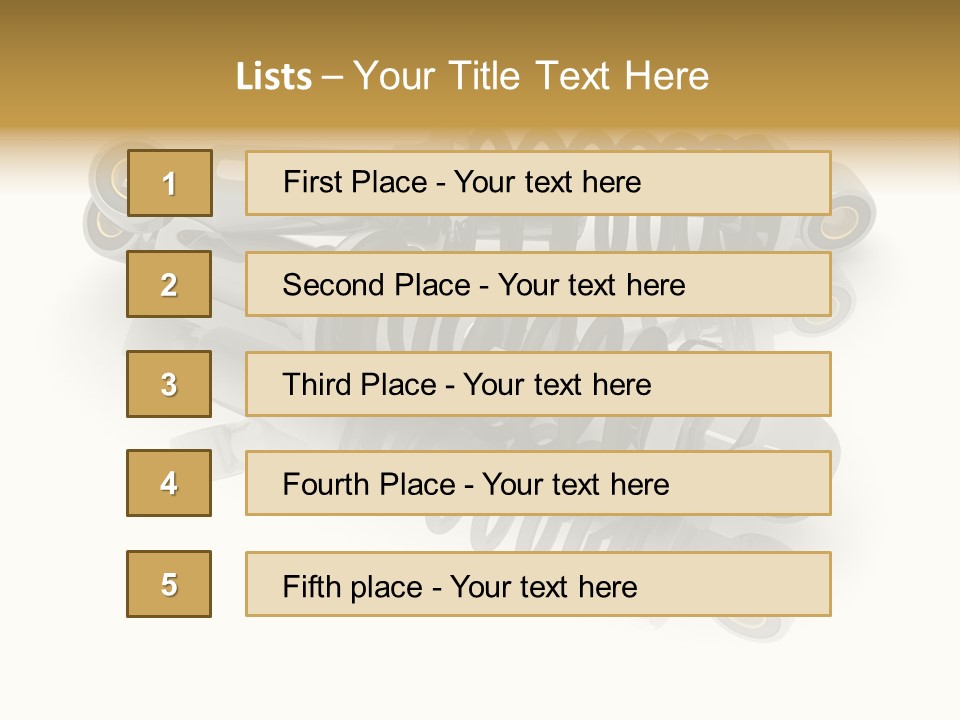Click "Your text here" in Second Place row

point(591,285)
